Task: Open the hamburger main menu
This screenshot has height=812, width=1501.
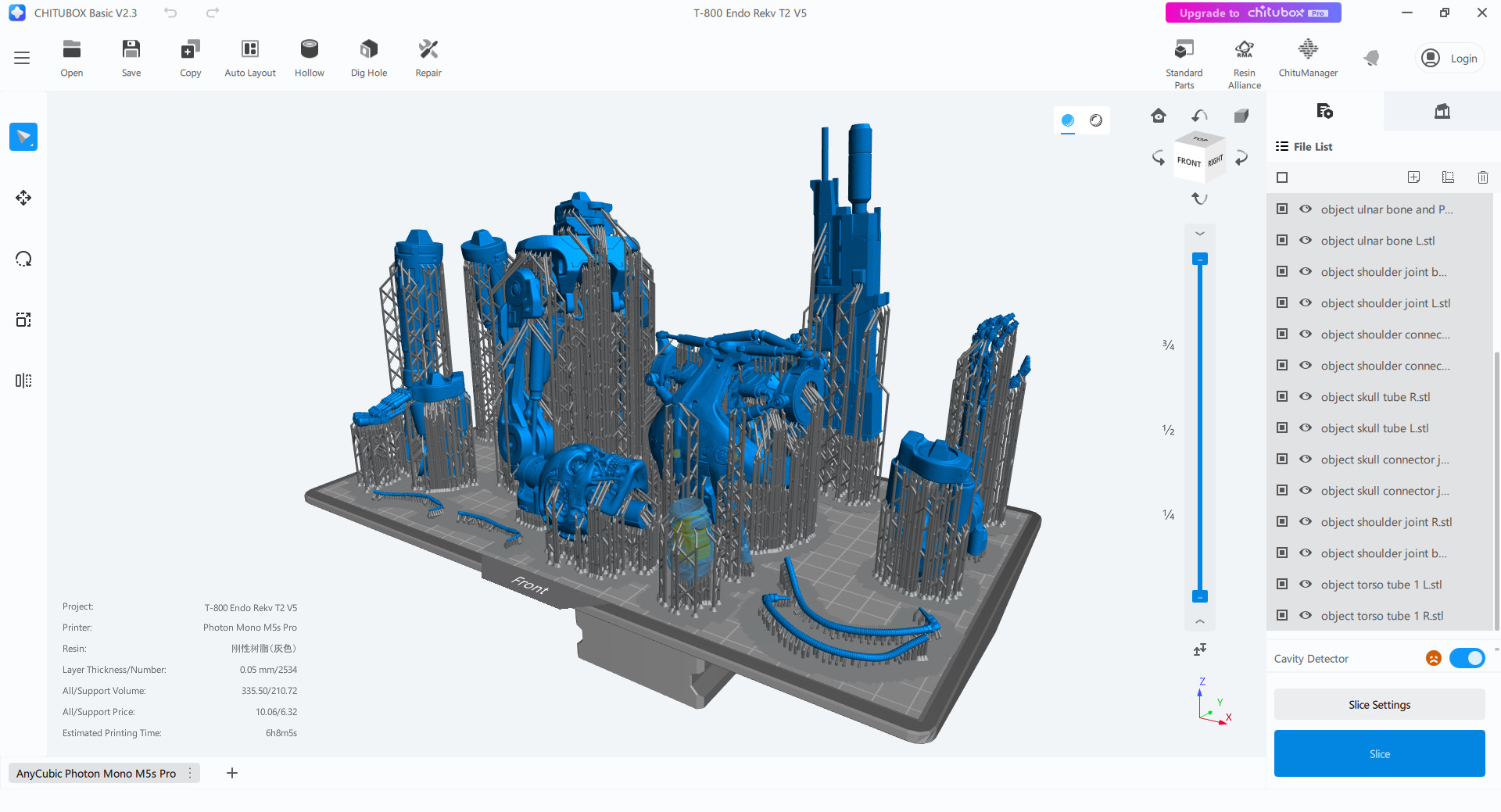Action: (22, 58)
